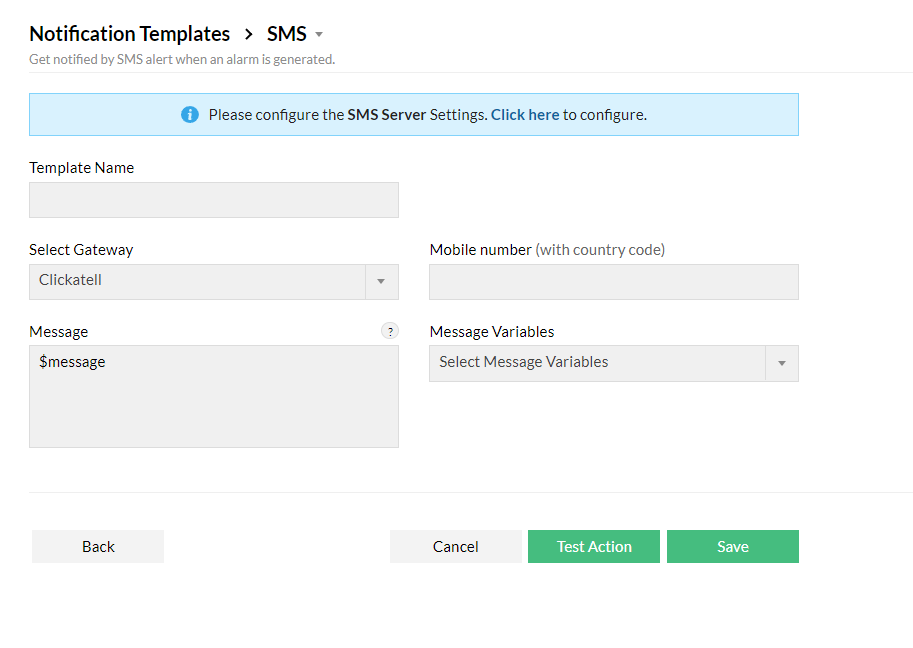Screen dimensions: 913x648
Task: Navigate to Notification Templates breadcrumb
Action: pos(129,33)
